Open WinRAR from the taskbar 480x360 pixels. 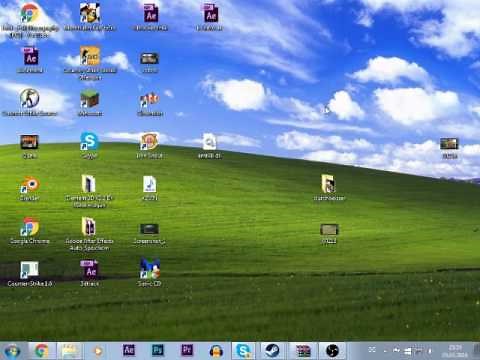303,351
